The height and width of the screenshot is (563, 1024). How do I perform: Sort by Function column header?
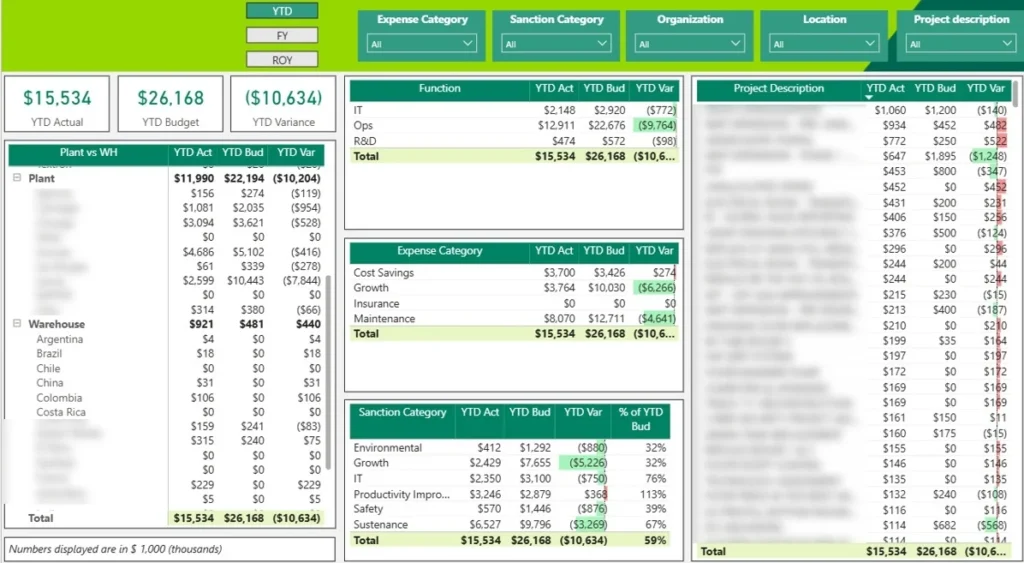[440, 88]
